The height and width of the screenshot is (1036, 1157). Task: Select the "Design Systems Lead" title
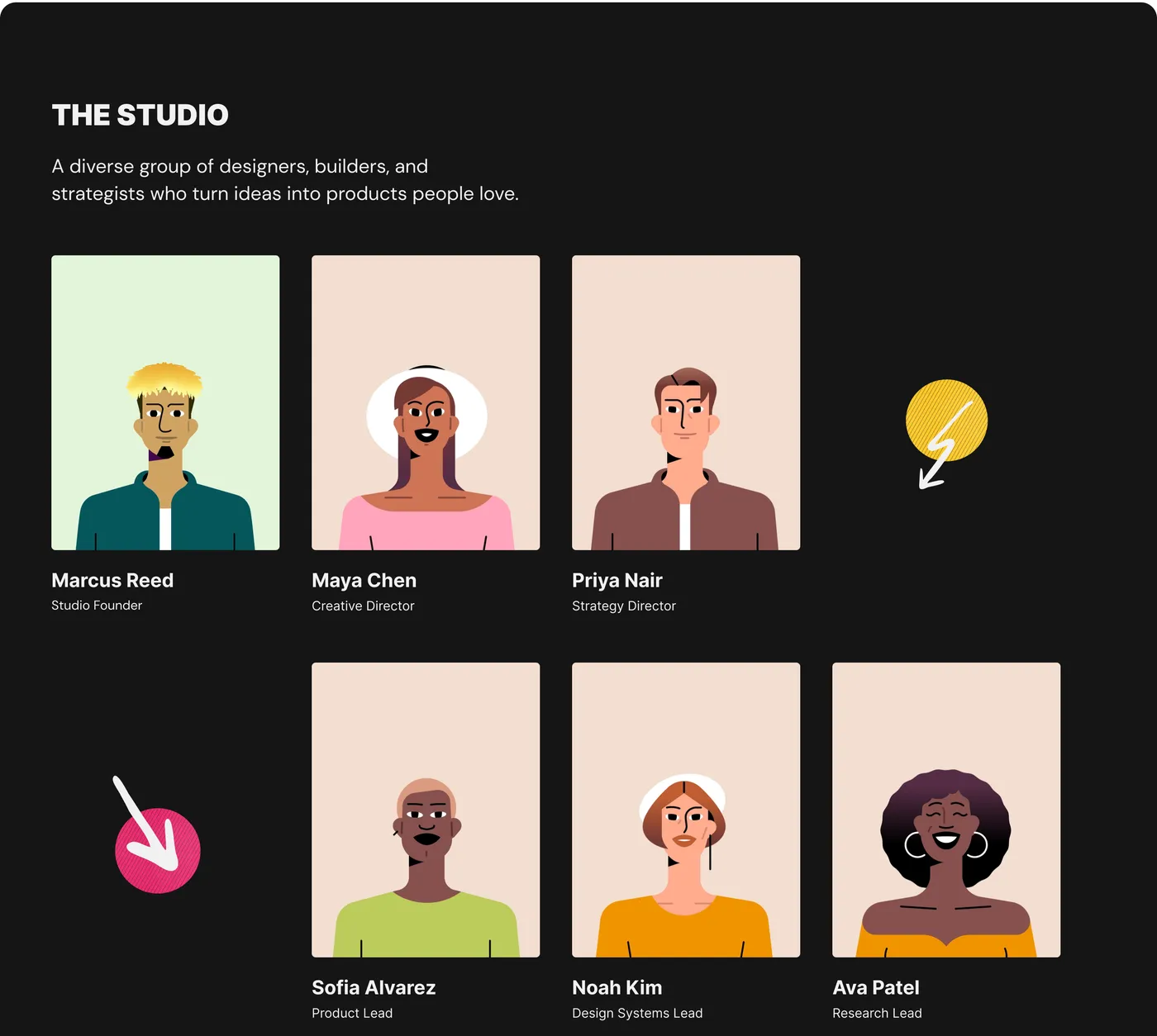pyautogui.click(x=637, y=1014)
